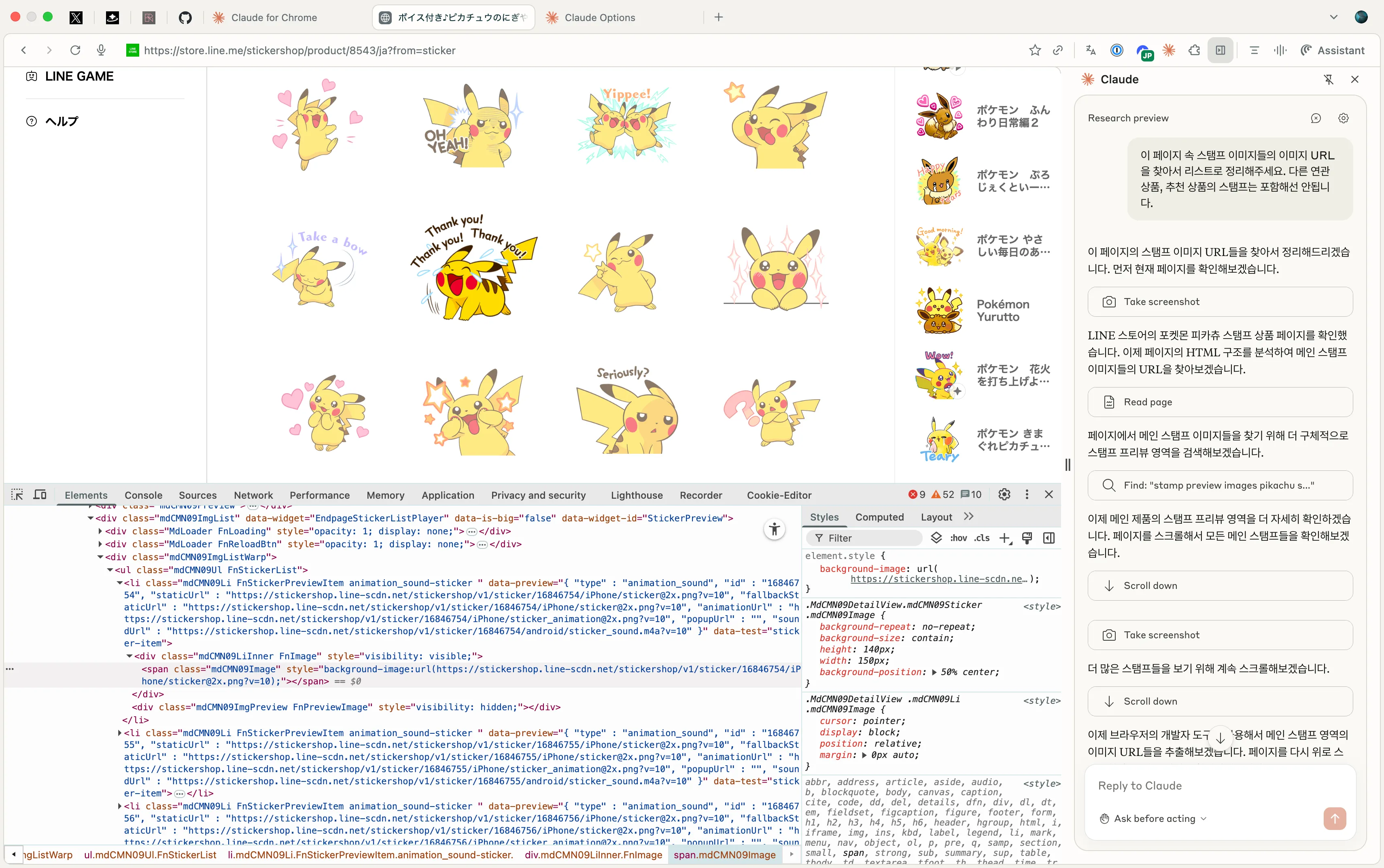This screenshot has width=1384, height=868.
Task: Click the Seriously? Pikachu sticker
Action: pos(627,411)
